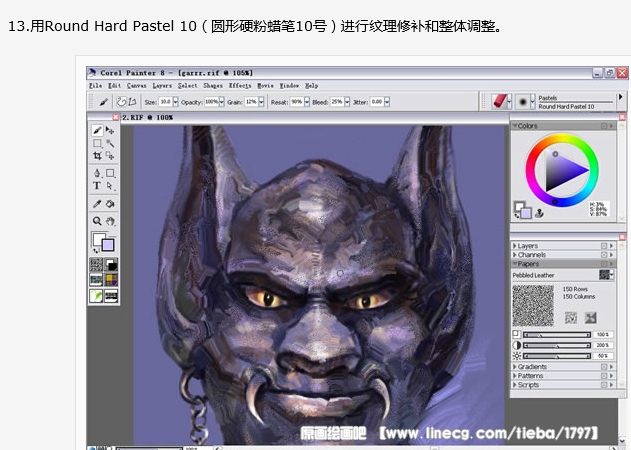Open the brush selector bar flyout arrow
The image size is (631, 450).
click(x=621, y=97)
